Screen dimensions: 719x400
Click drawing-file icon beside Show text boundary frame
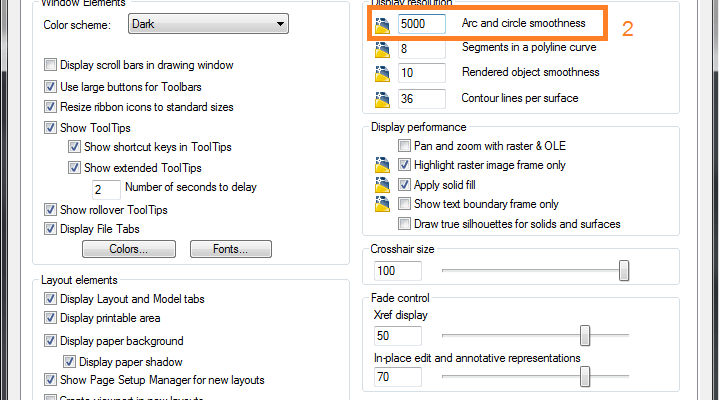pos(382,204)
